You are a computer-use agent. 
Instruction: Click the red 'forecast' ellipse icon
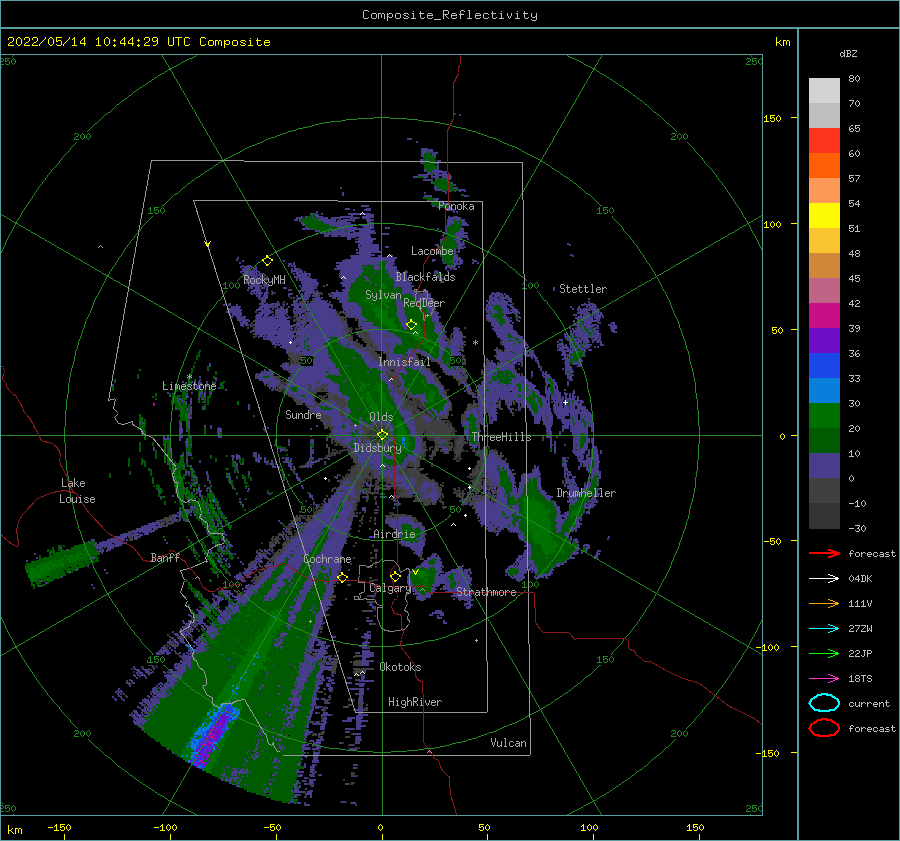coord(824,728)
